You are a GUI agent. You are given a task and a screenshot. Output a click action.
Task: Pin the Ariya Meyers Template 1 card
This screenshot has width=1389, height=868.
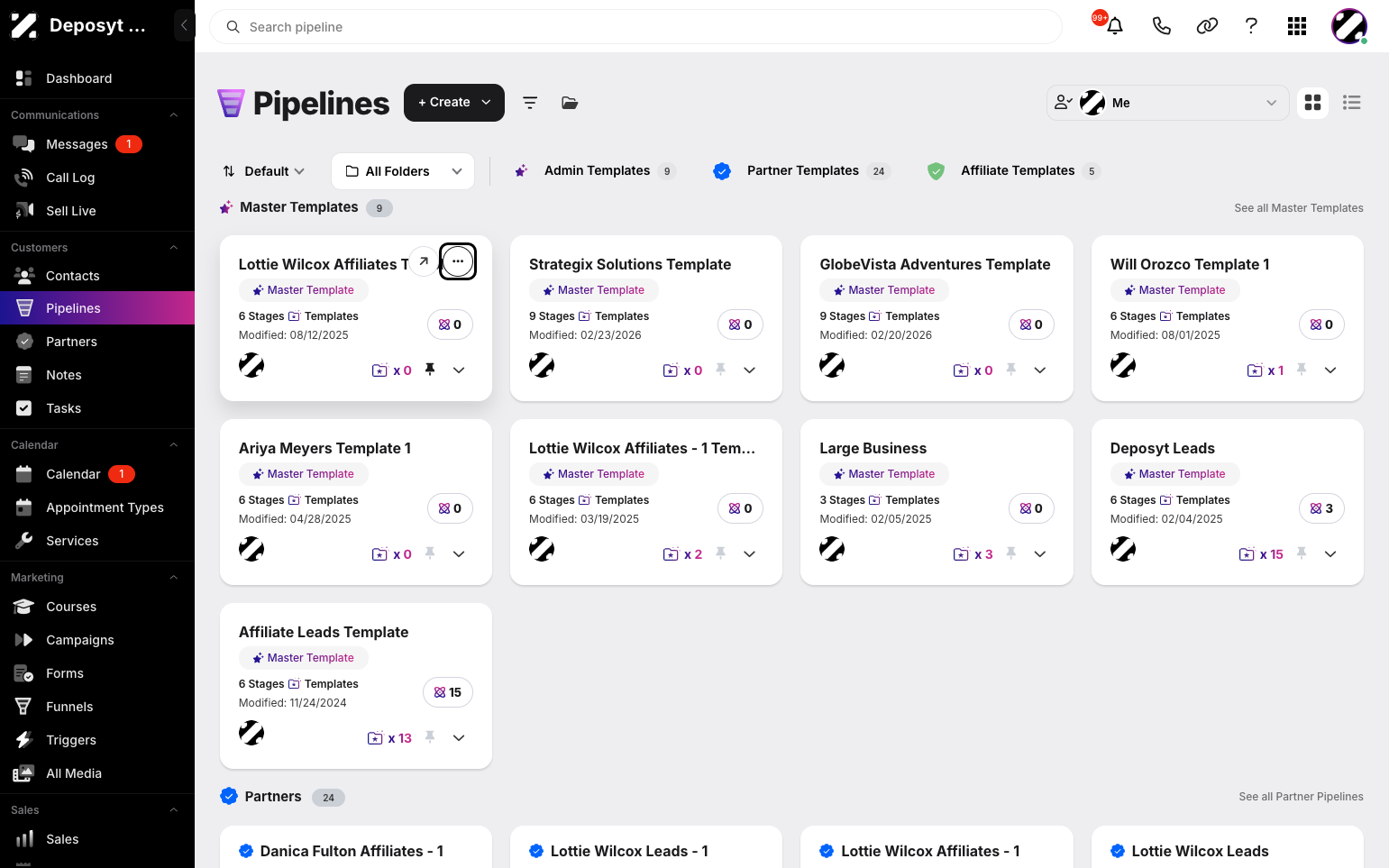(430, 553)
